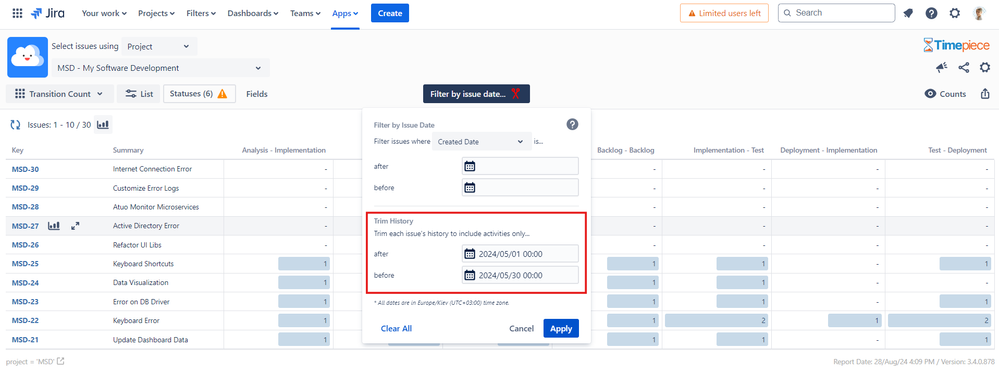The image size is (999, 373).
Task: Click the List view button
Action: [139, 94]
